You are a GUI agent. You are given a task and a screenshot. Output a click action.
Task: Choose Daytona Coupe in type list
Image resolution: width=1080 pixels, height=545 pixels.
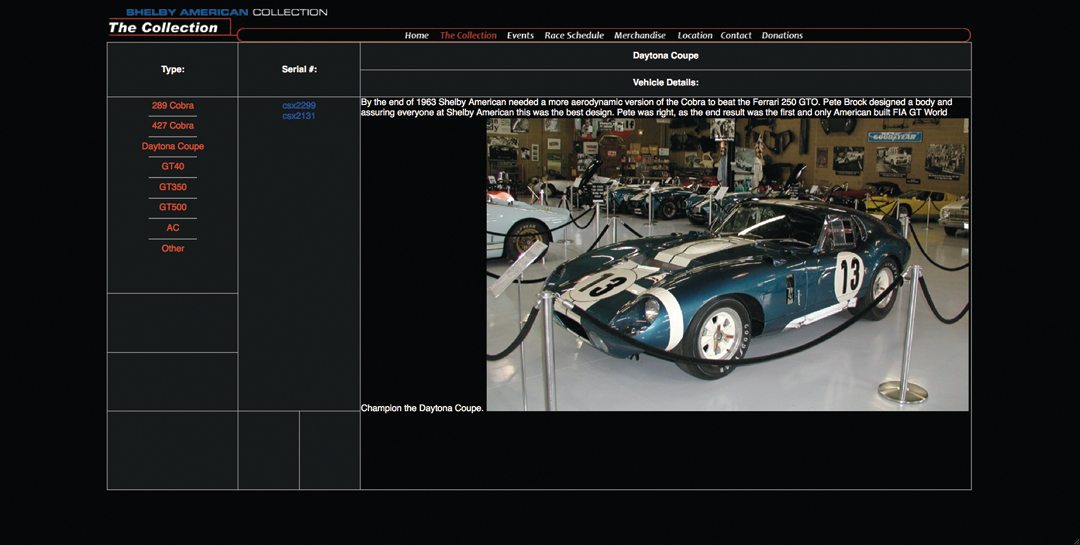pyautogui.click(x=173, y=146)
